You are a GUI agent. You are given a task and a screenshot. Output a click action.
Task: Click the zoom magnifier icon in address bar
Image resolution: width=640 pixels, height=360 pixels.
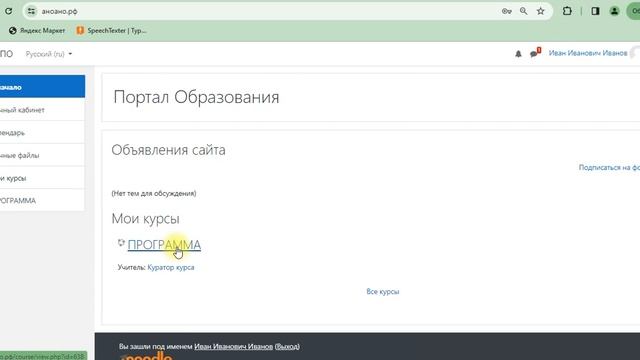pyautogui.click(x=523, y=11)
